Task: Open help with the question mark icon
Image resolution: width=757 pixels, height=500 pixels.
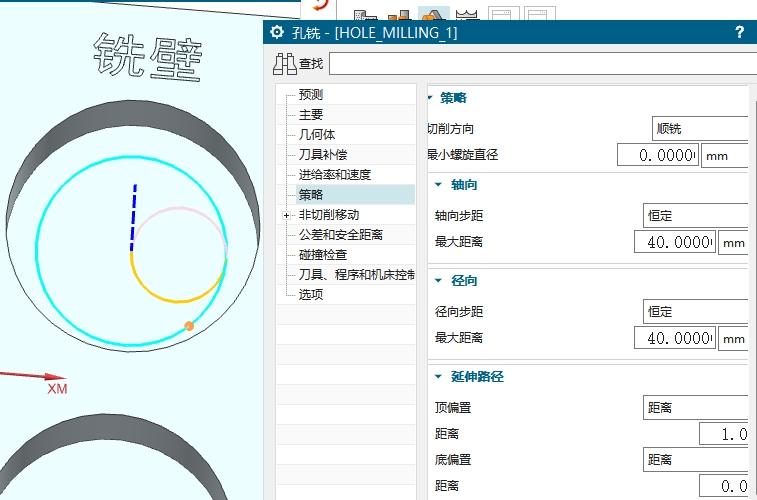Action: pyautogui.click(x=739, y=32)
